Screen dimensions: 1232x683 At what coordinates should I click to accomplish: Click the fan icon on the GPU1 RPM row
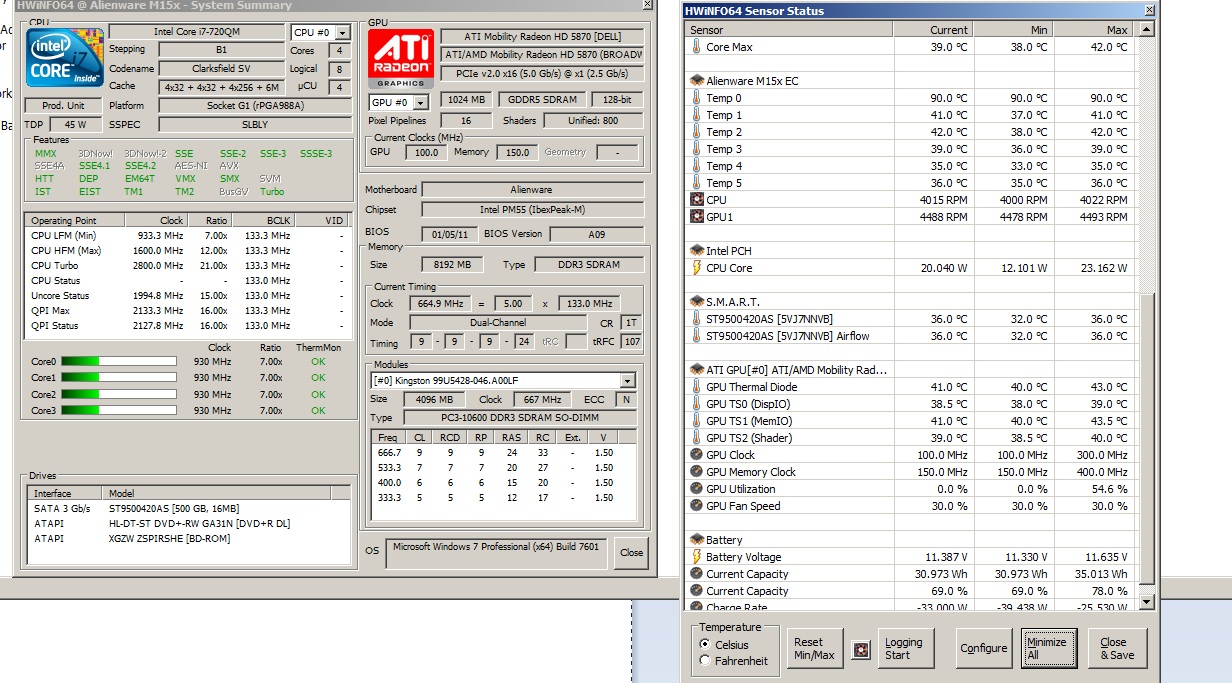697,217
